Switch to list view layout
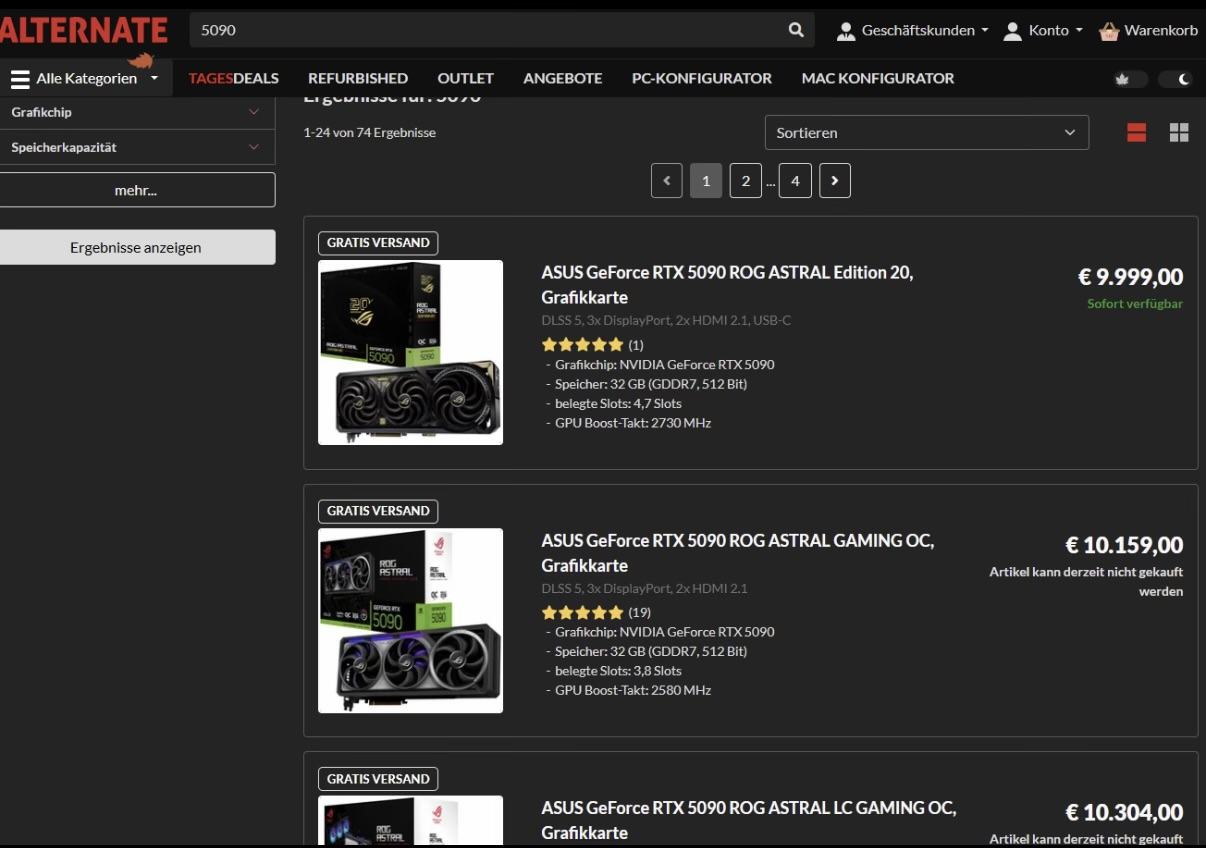 coord(1136,133)
